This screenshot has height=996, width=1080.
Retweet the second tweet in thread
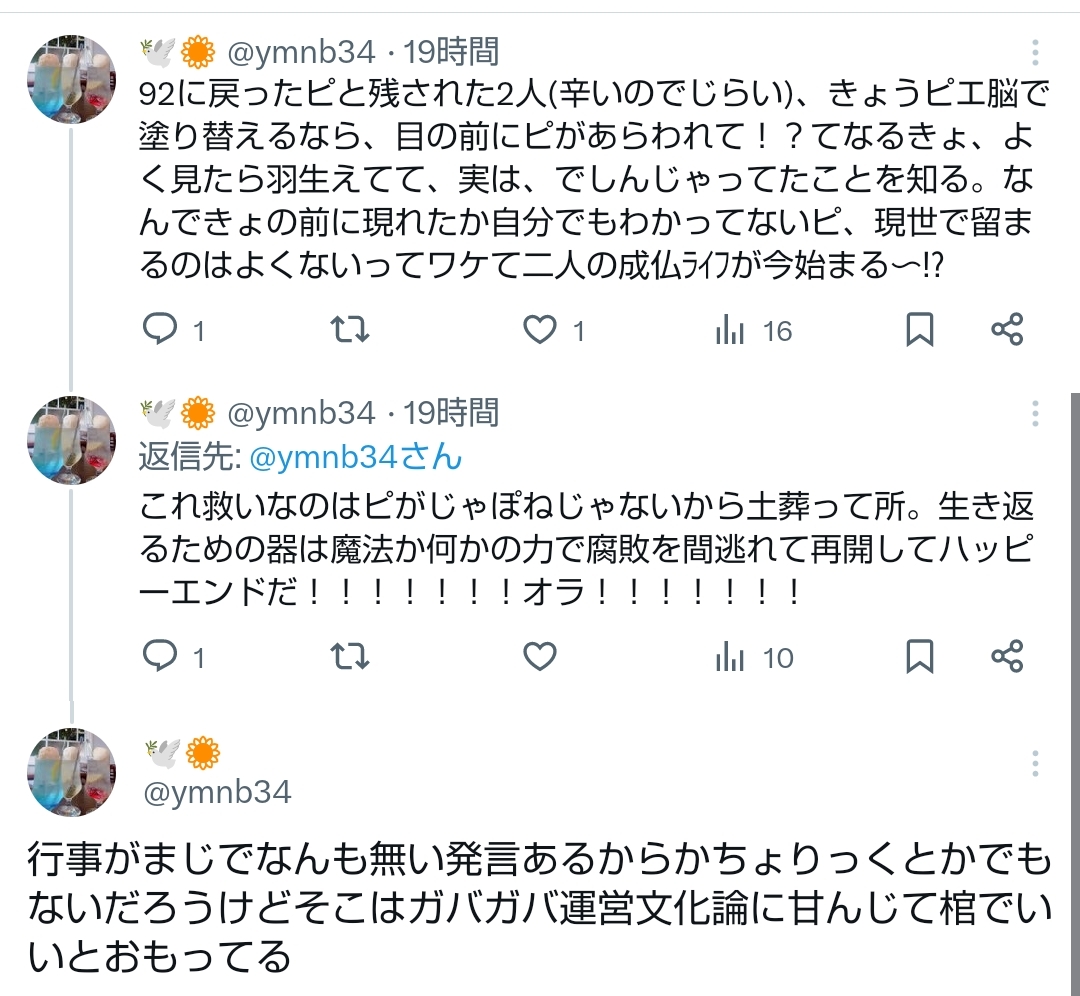[349, 656]
